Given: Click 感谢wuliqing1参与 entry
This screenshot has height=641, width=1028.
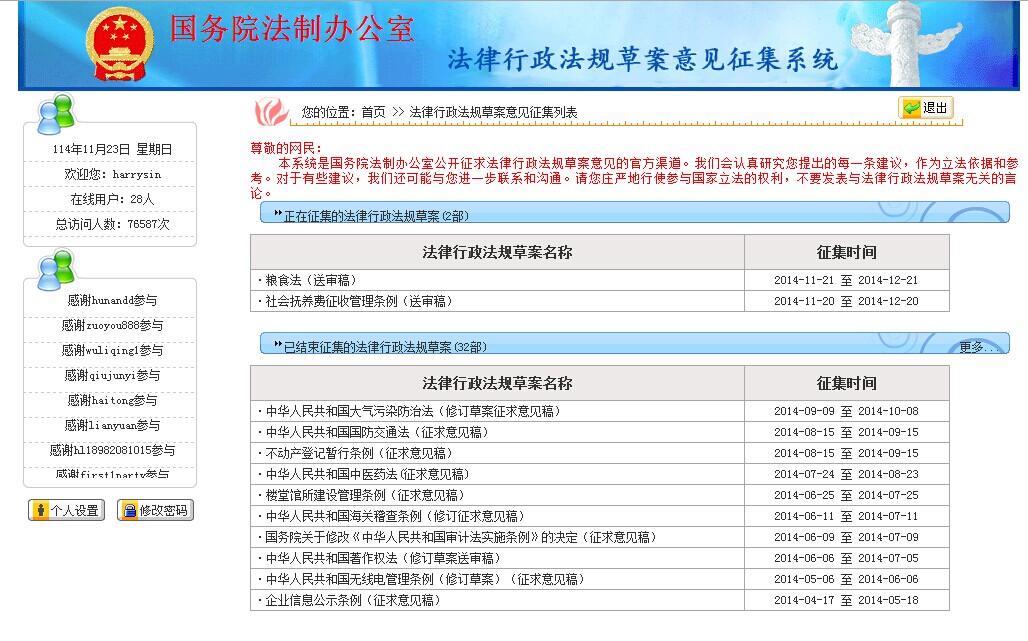Looking at the screenshot, I should click(x=112, y=350).
